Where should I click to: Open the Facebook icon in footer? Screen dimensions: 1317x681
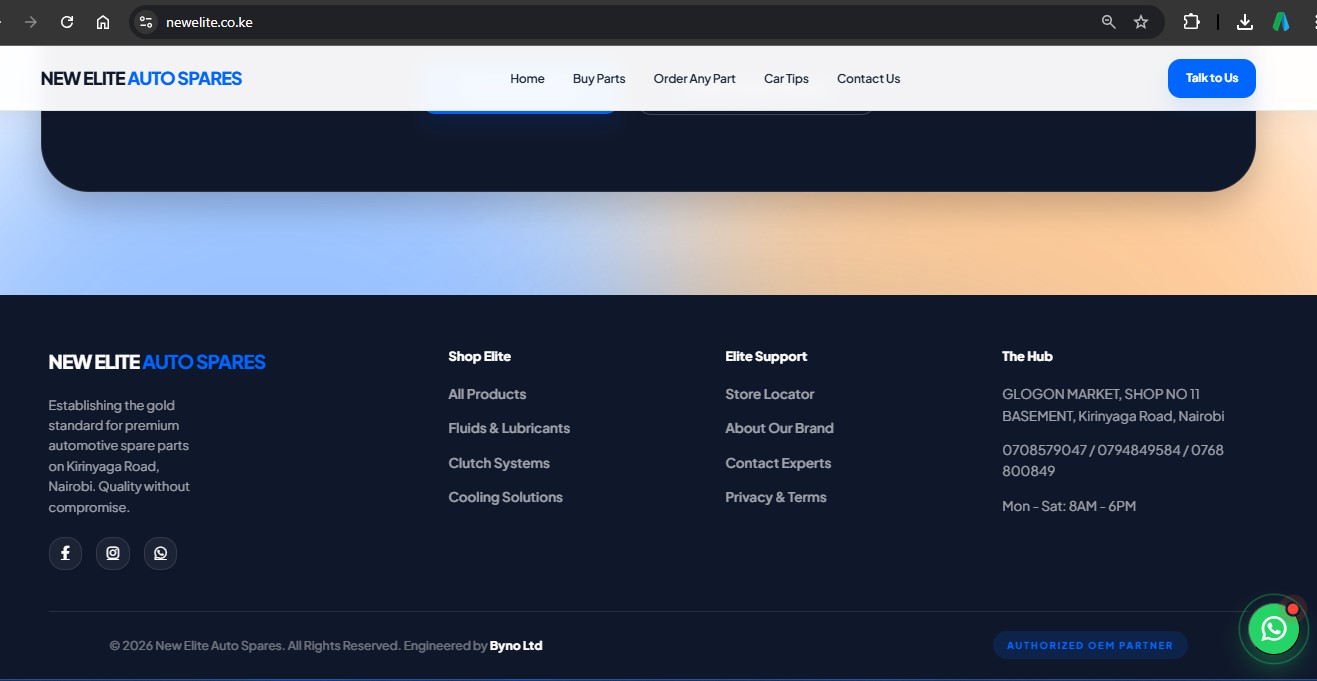click(x=65, y=553)
